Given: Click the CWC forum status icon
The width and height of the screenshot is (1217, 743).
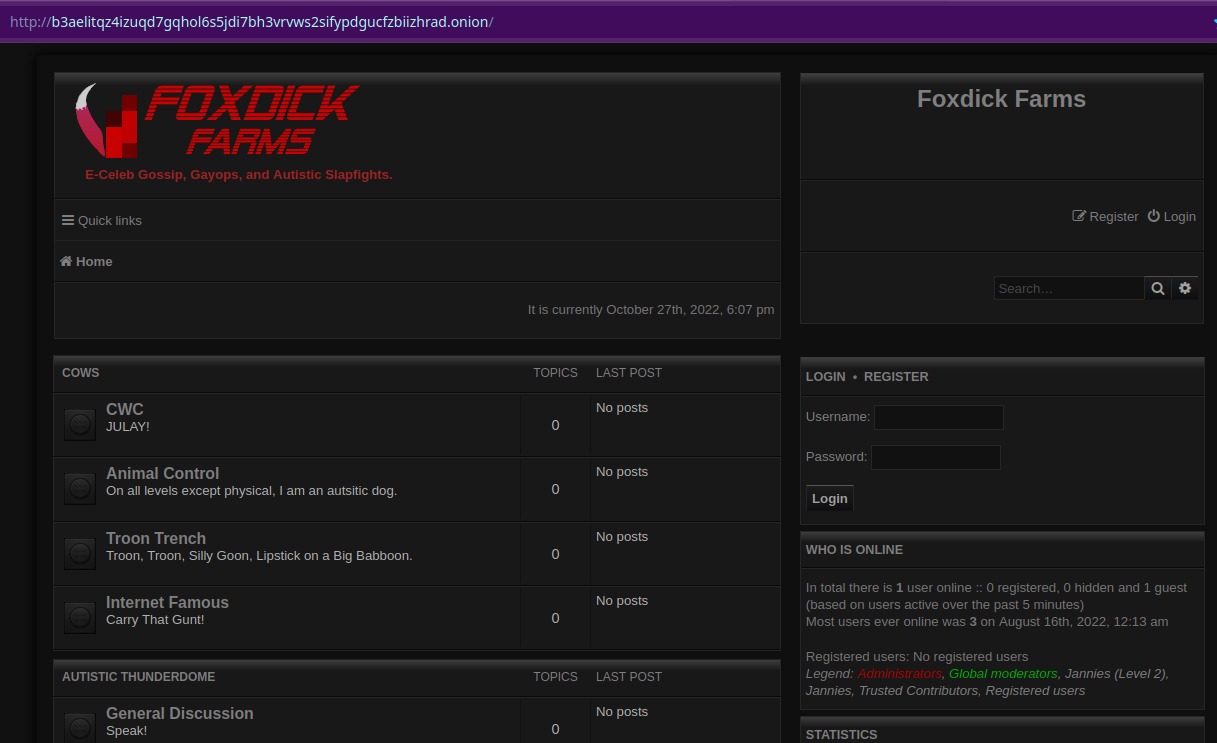Looking at the screenshot, I should pyautogui.click(x=80, y=425).
